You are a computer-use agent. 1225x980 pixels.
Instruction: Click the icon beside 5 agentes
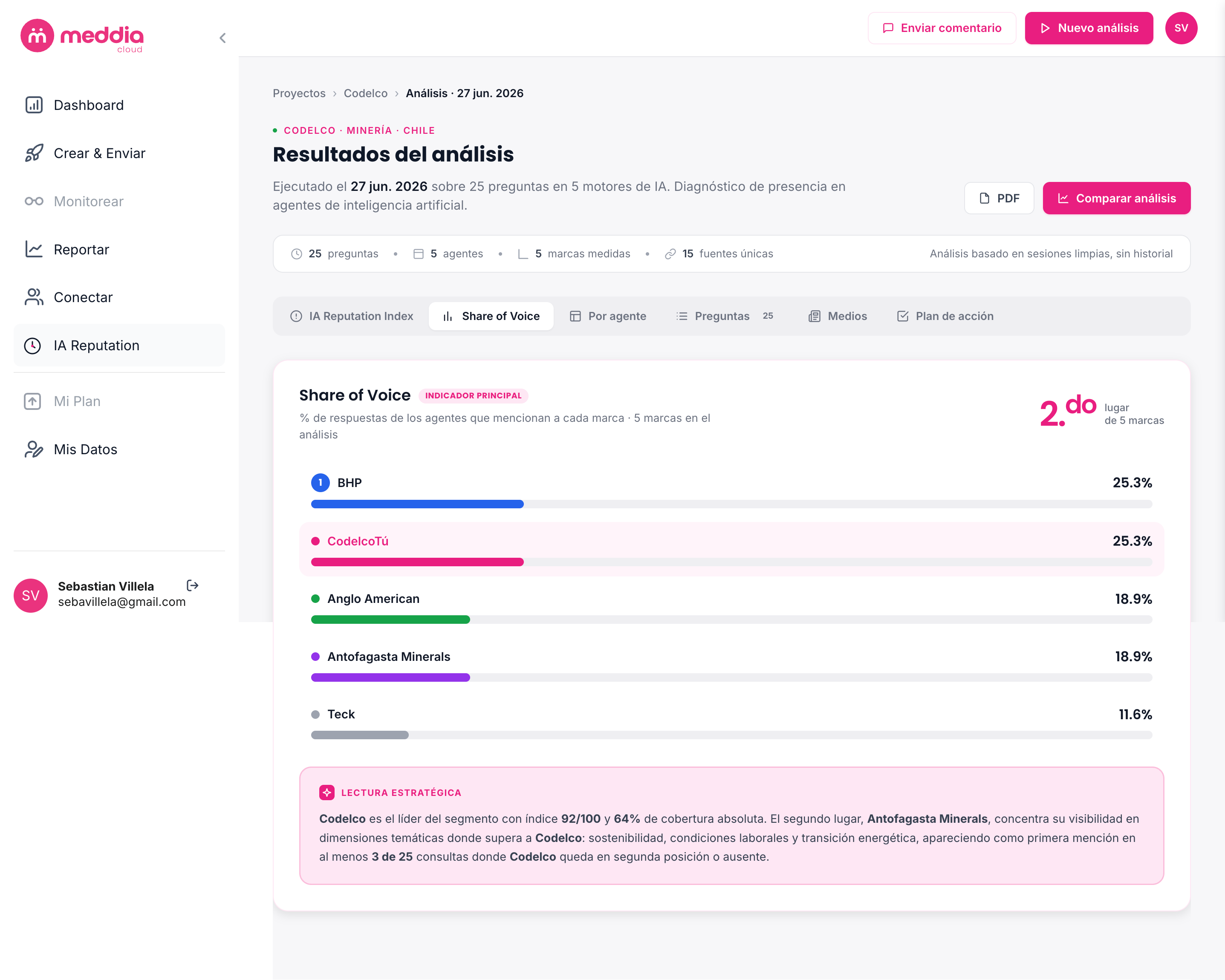(x=418, y=254)
